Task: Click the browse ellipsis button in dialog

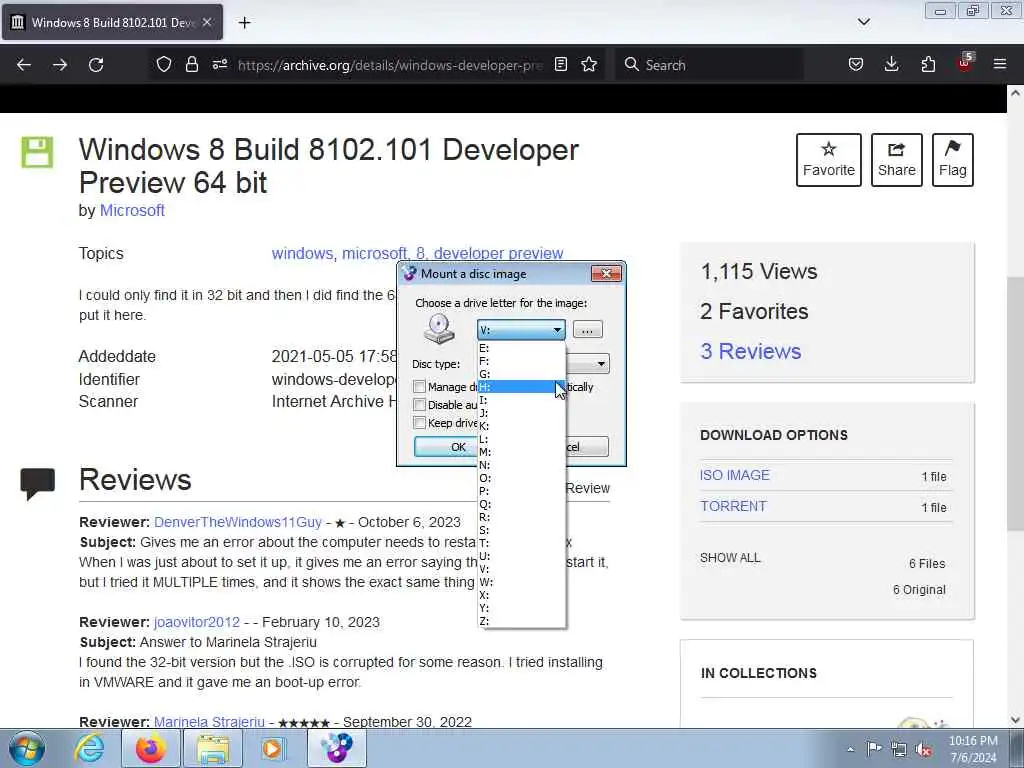Action: point(587,330)
